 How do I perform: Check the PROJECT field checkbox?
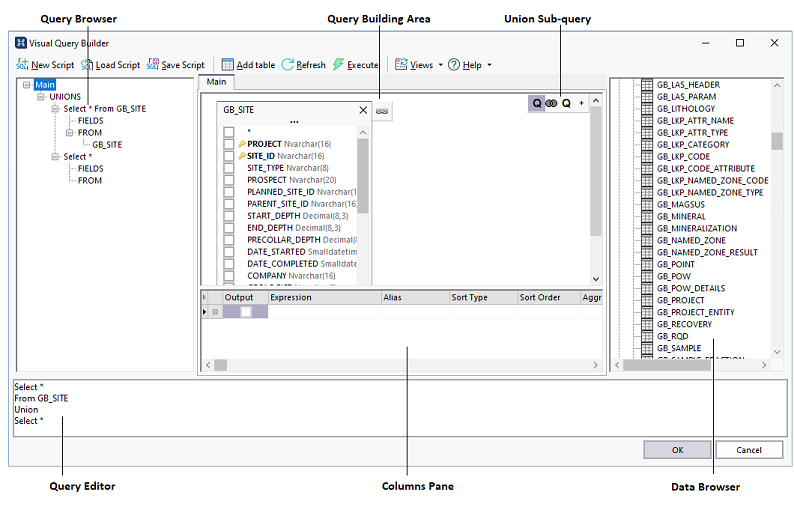[229, 144]
